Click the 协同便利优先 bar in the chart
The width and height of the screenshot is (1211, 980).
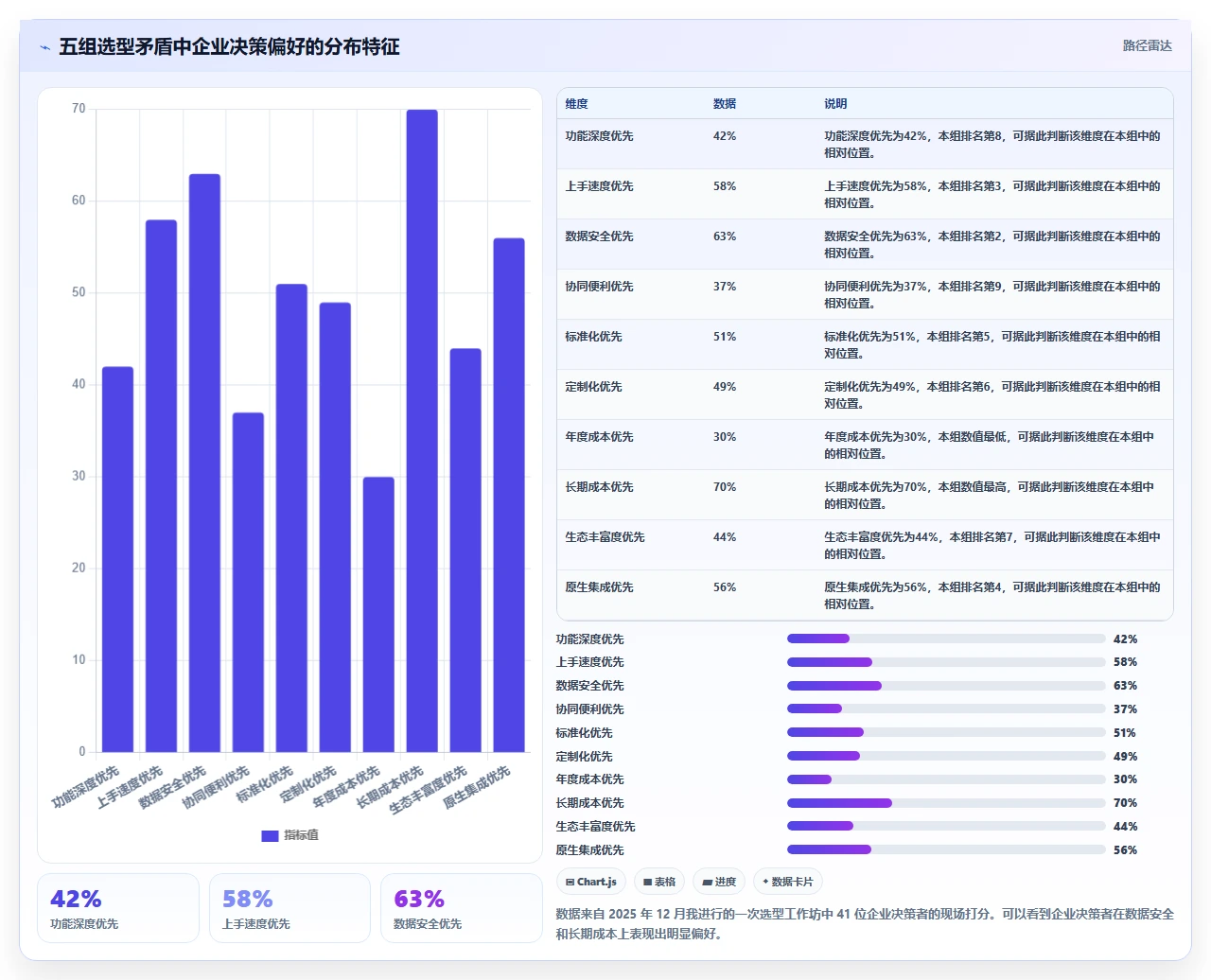tap(248, 583)
